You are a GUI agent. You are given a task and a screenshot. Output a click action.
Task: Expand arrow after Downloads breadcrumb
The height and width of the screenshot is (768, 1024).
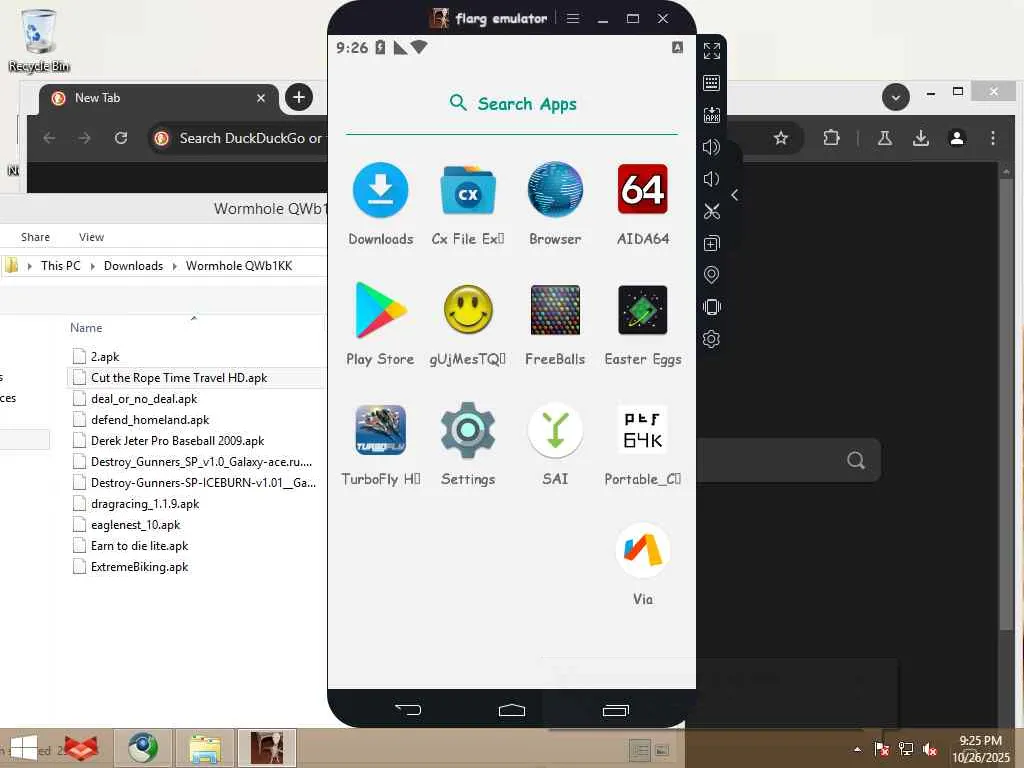(174, 266)
